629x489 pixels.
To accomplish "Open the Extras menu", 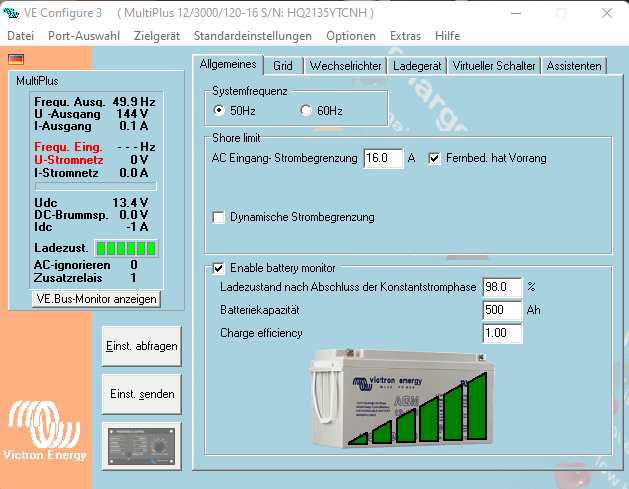I will point(406,36).
